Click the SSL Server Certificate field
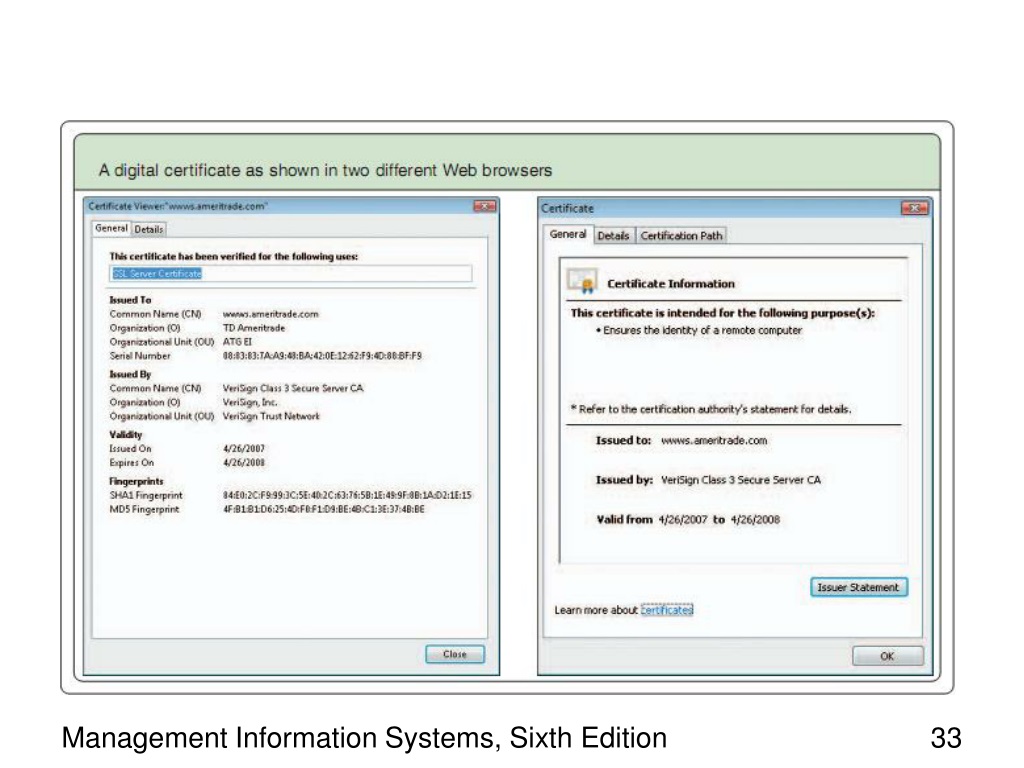Screen dimensions: 1024x768 coord(291,274)
